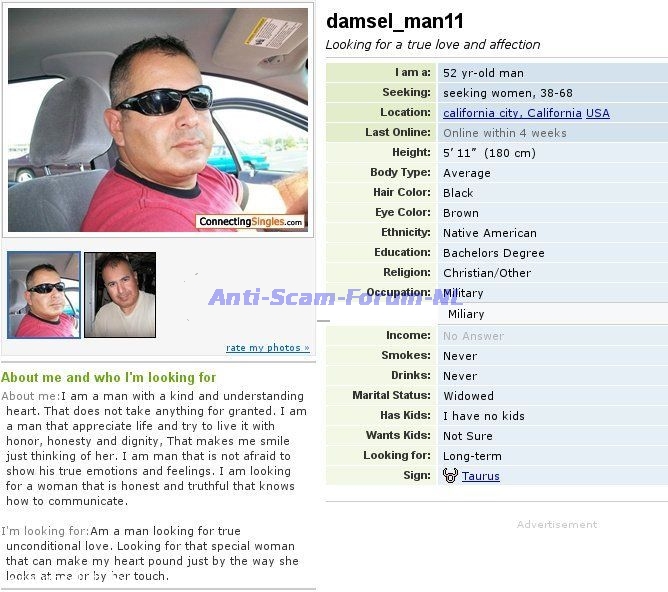Viewport: 668px width, 592px height.
Task: Click the Anti-Scam-Forum-NL watermark text
Action: (x=336, y=297)
